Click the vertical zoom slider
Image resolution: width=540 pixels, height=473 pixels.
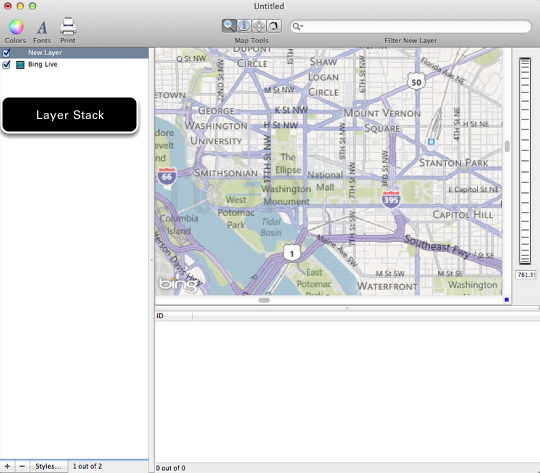pyautogui.click(x=525, y=161)
